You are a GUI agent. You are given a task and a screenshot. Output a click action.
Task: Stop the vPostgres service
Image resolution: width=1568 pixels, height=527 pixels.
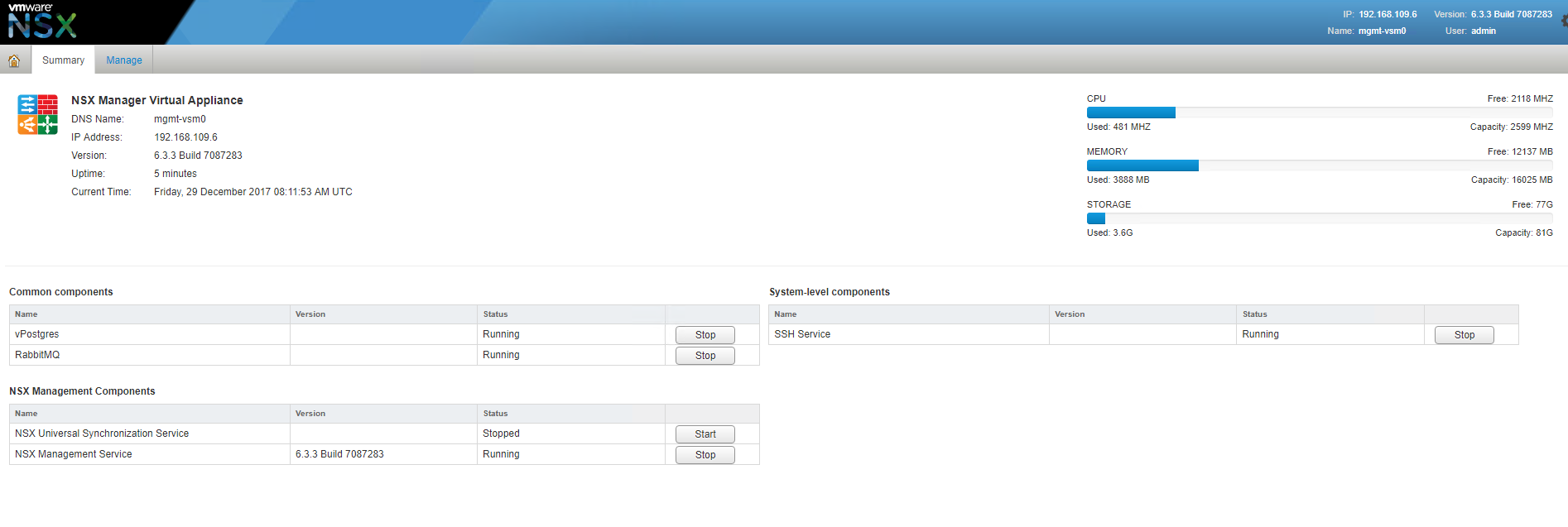tap(705, 335)
